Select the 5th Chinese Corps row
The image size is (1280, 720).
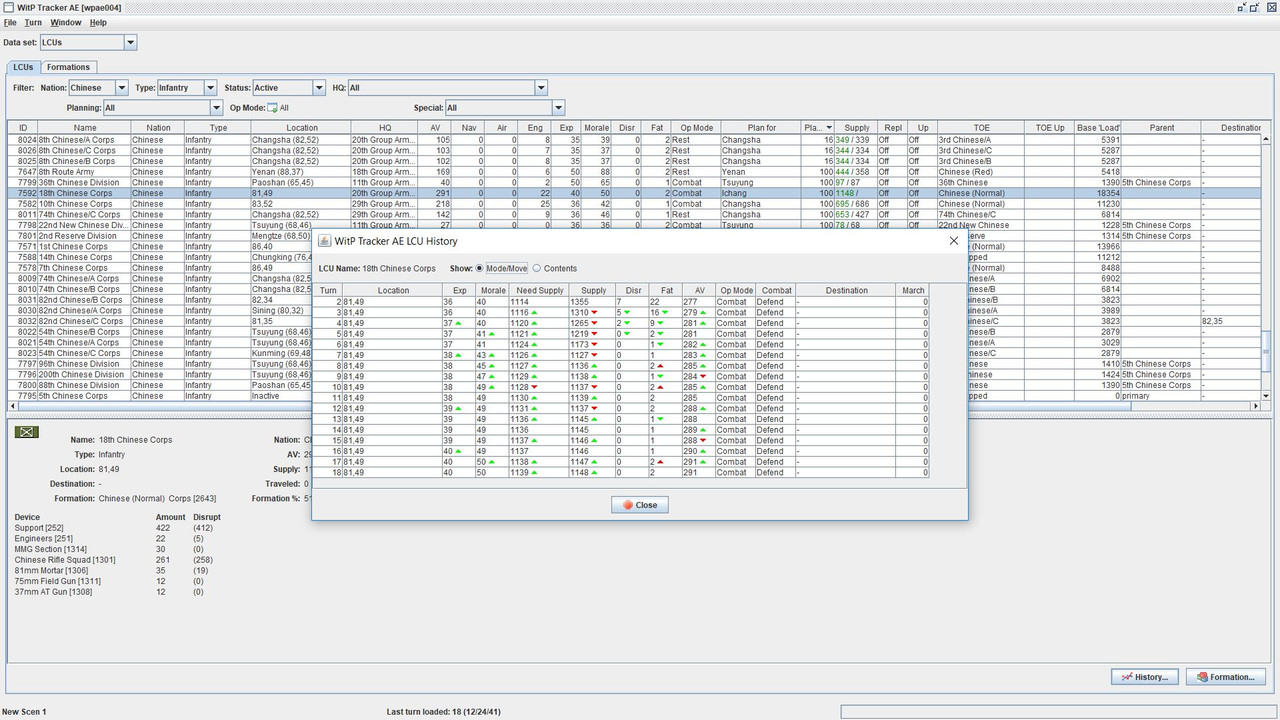(160, 396)
